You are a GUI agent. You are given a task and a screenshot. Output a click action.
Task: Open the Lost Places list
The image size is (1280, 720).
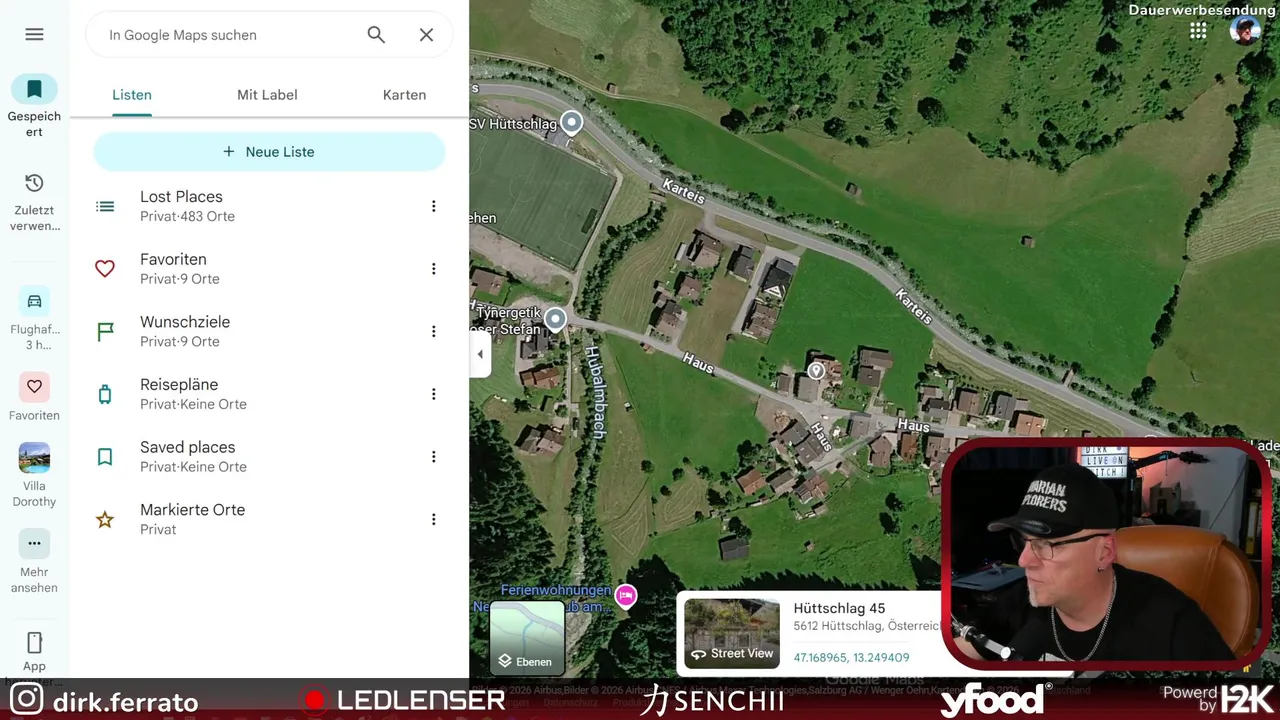(269, 206)
